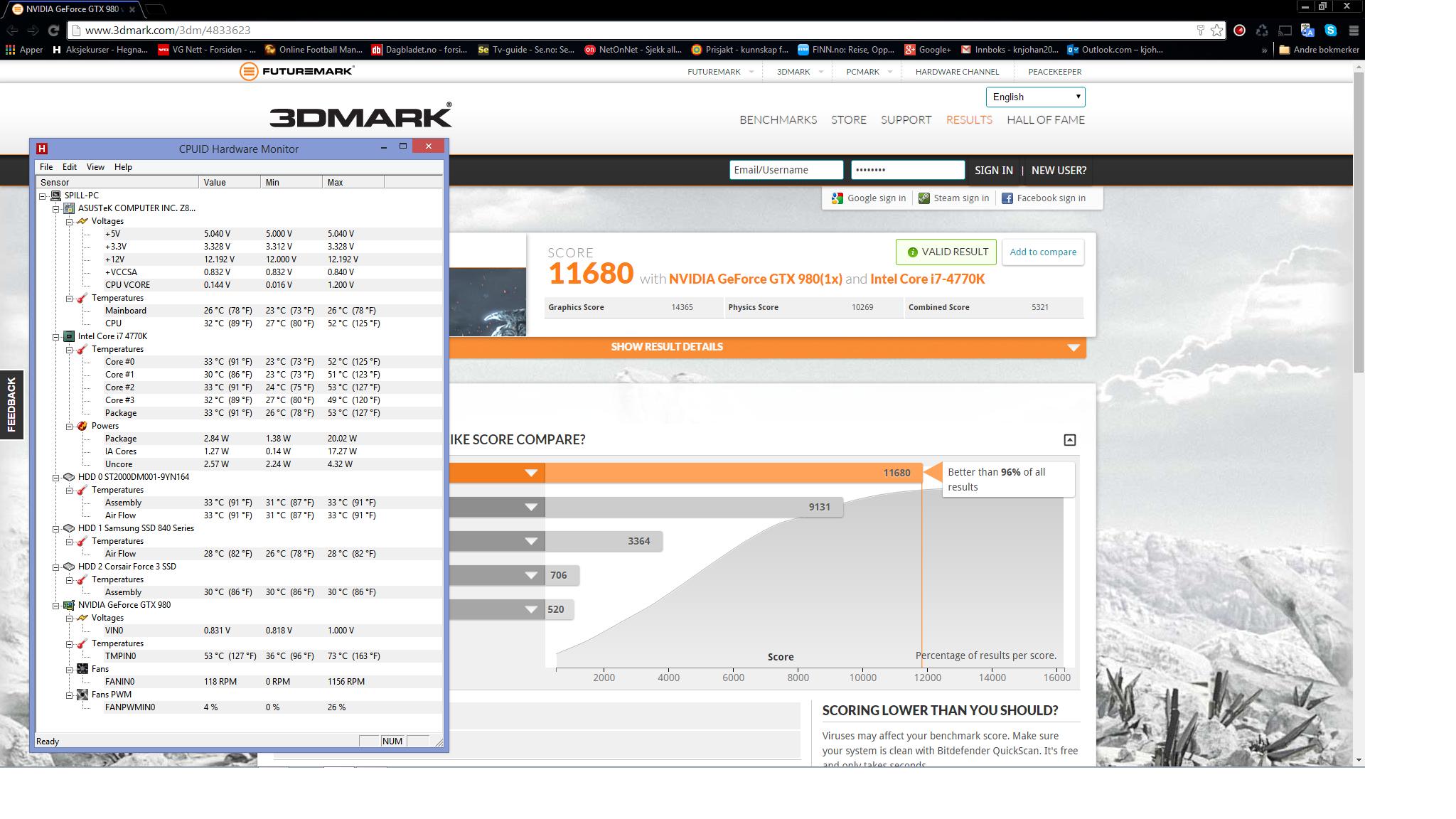The height and width of the screenshot is (819, 1456).
Task: Open the VG Nett bookmark
Action: pos(207,50)
